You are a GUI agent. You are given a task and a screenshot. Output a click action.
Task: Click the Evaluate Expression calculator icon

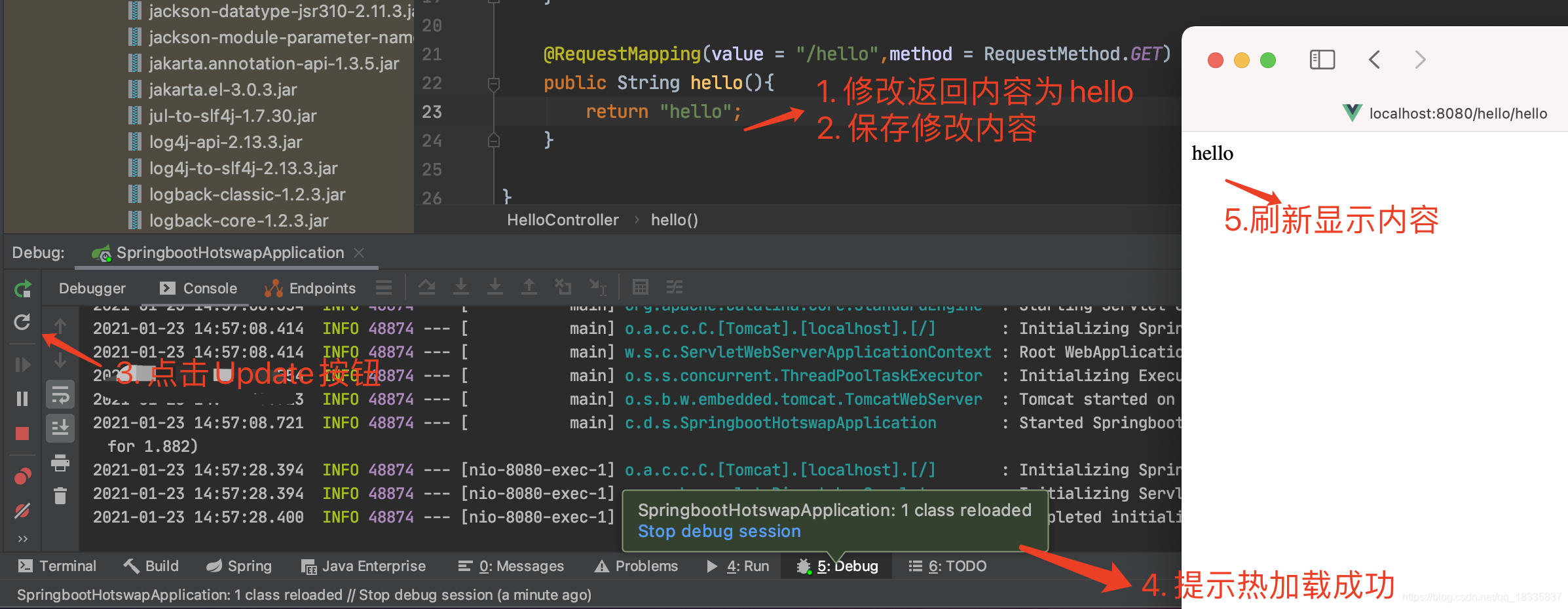(x=641, y=287)
